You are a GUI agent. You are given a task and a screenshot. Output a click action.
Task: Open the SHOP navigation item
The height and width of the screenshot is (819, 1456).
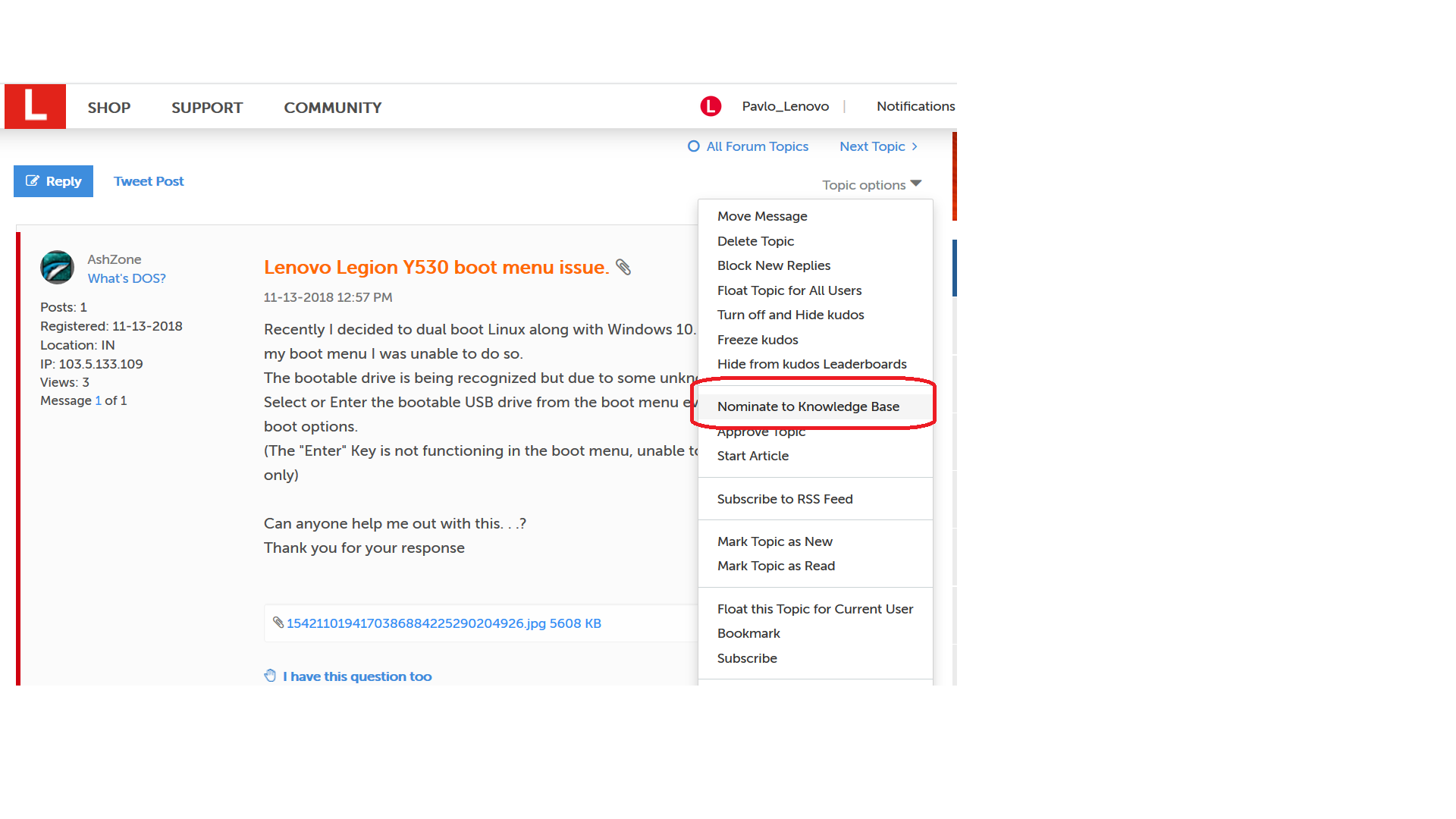(x=109, y=108)
